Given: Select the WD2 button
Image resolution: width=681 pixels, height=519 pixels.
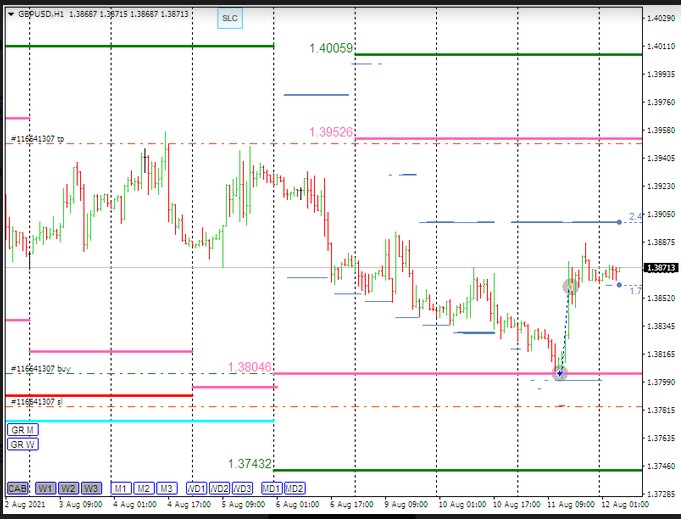Looking at the screenshot, I should pos(219,488).
